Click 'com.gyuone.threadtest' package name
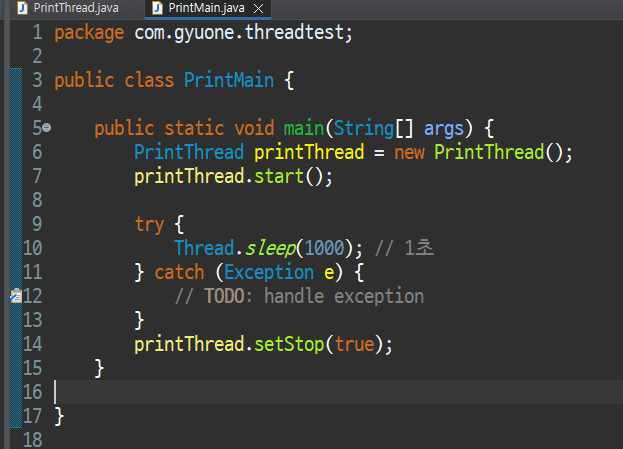This screenshot has width=623, height=449. click(x=239, y=33)
